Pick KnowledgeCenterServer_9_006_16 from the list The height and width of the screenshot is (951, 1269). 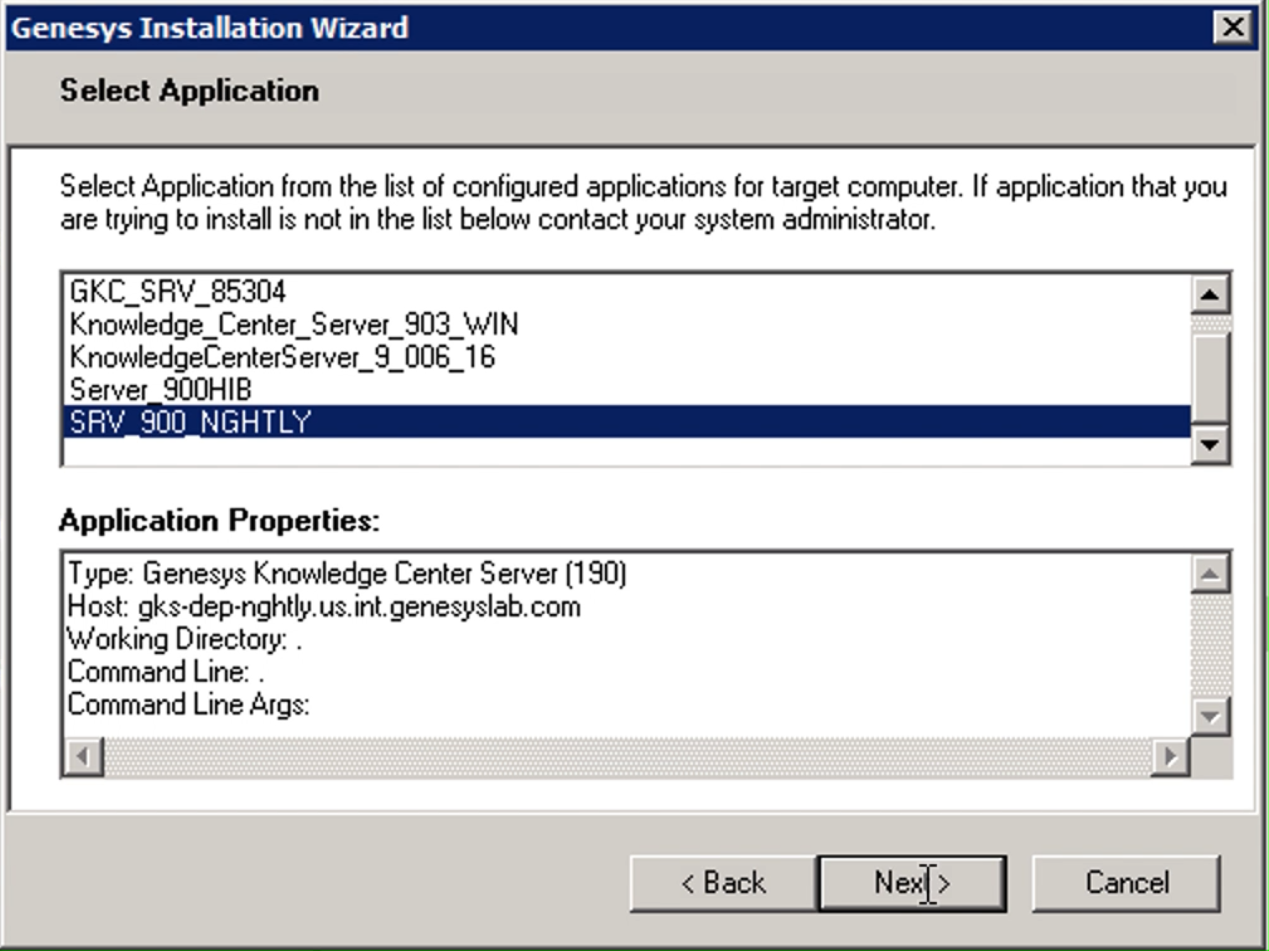coord(282,357)
